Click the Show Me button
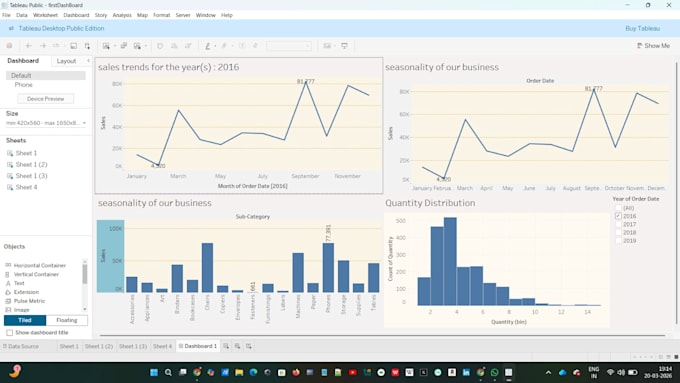680x383 pixels. [x=653, y=46]
